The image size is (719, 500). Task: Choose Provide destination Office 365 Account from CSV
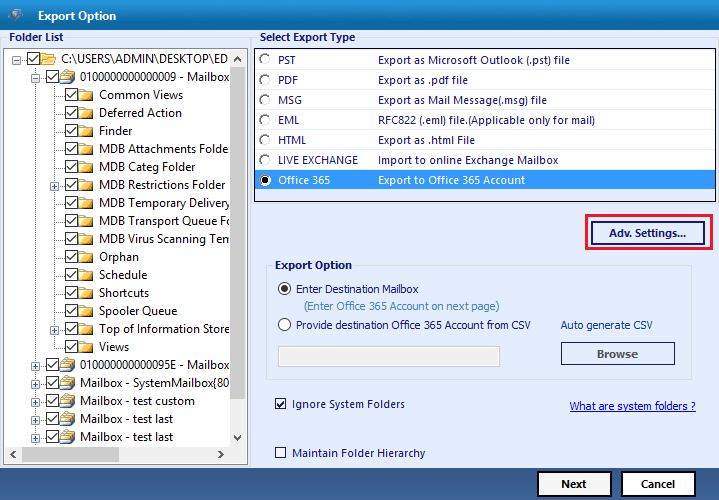pos(284,325)
